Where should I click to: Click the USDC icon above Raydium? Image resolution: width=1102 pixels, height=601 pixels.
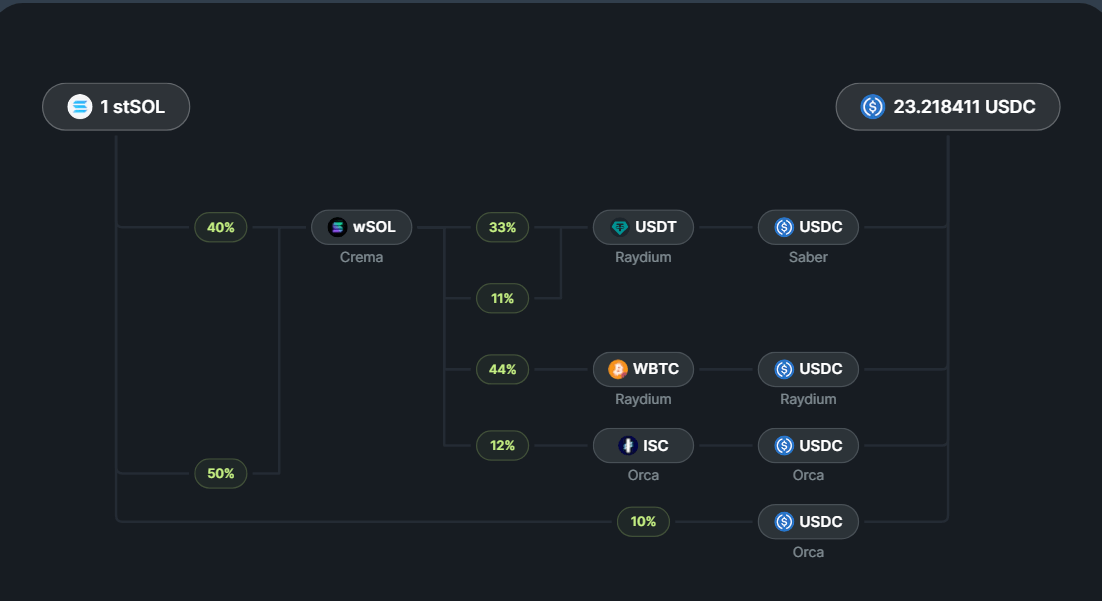pos(784,369)
